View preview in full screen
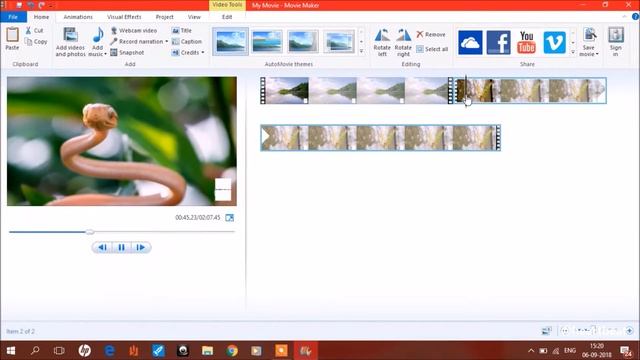 [230, 218]
